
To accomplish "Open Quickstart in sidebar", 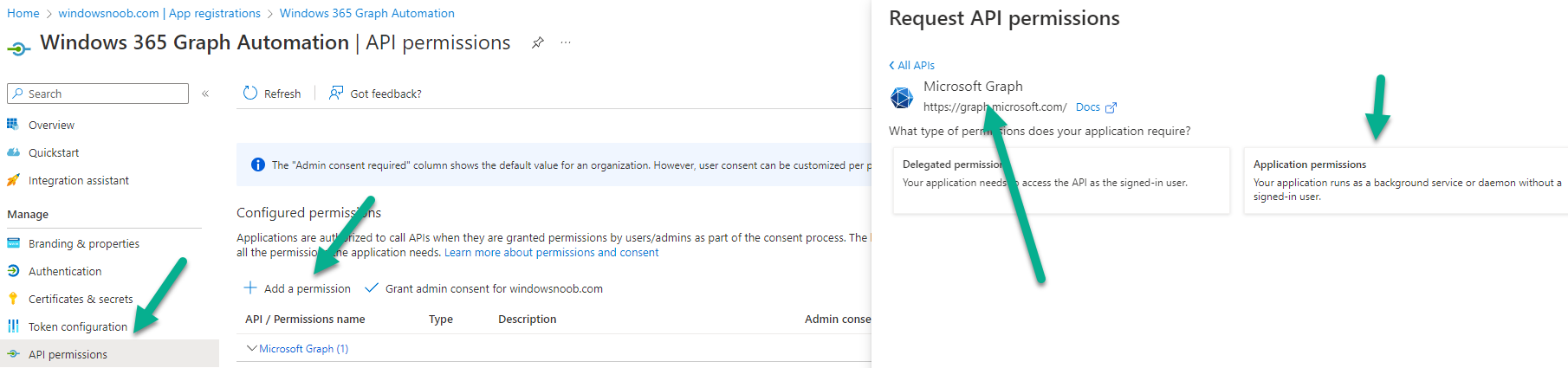I will tap(54, 152).
